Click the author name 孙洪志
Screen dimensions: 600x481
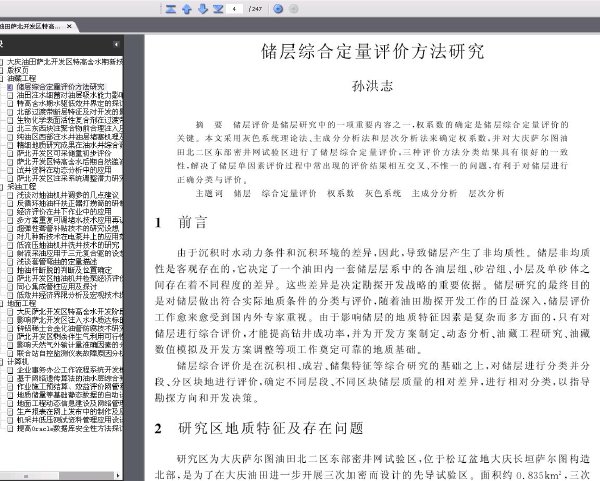click(372, 86)
